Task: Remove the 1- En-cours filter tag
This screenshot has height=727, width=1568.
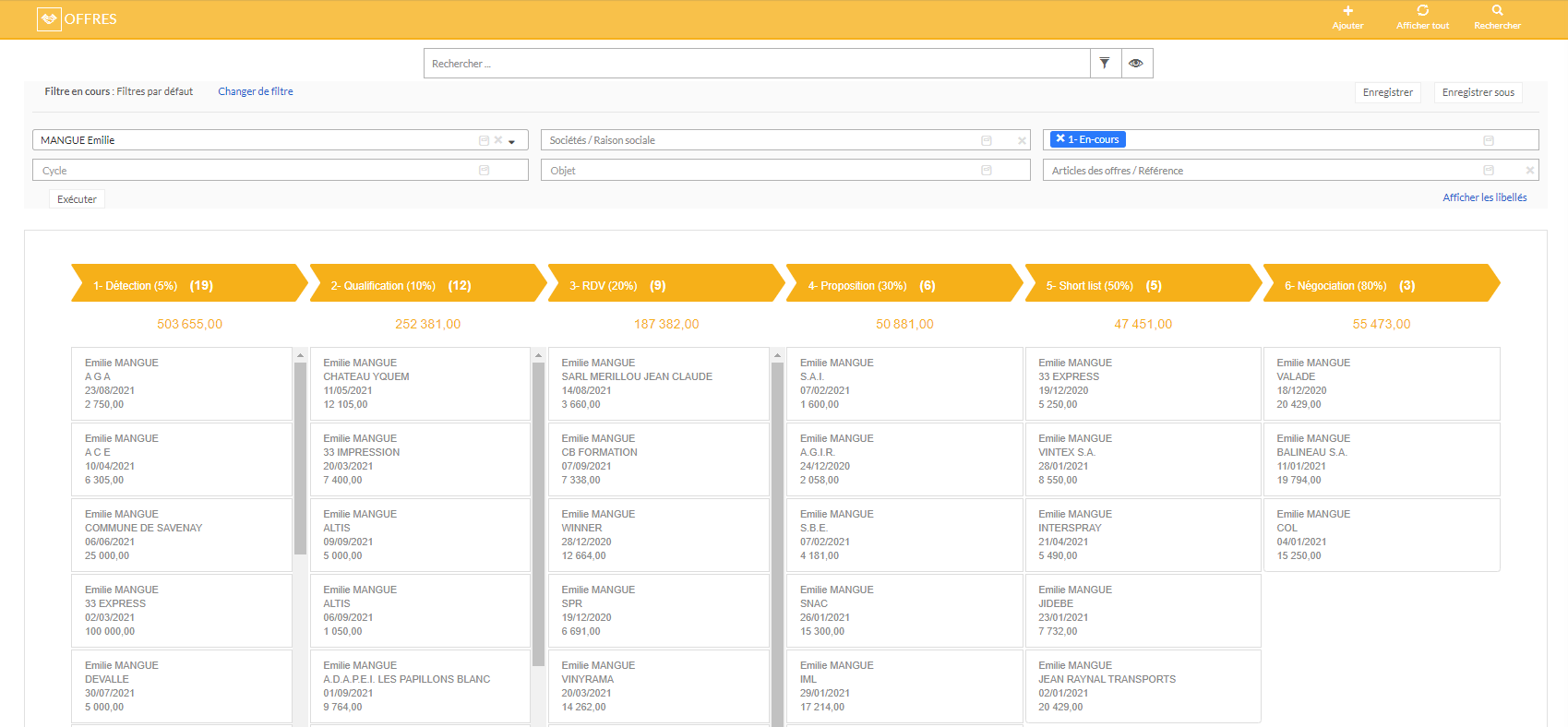Action: click(1060, 139)
